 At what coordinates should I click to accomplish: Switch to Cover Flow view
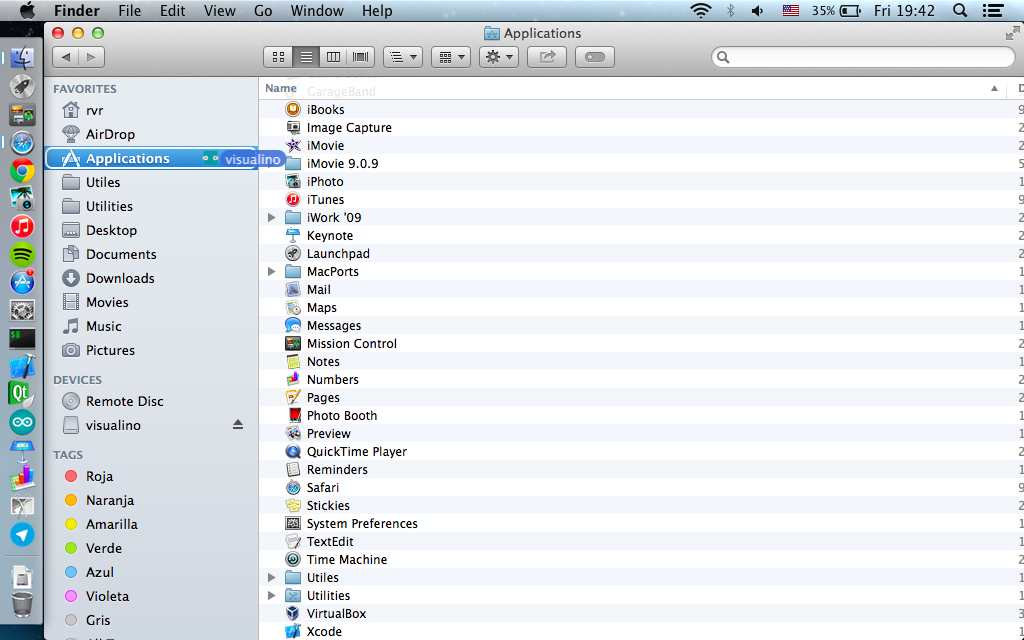360,57
